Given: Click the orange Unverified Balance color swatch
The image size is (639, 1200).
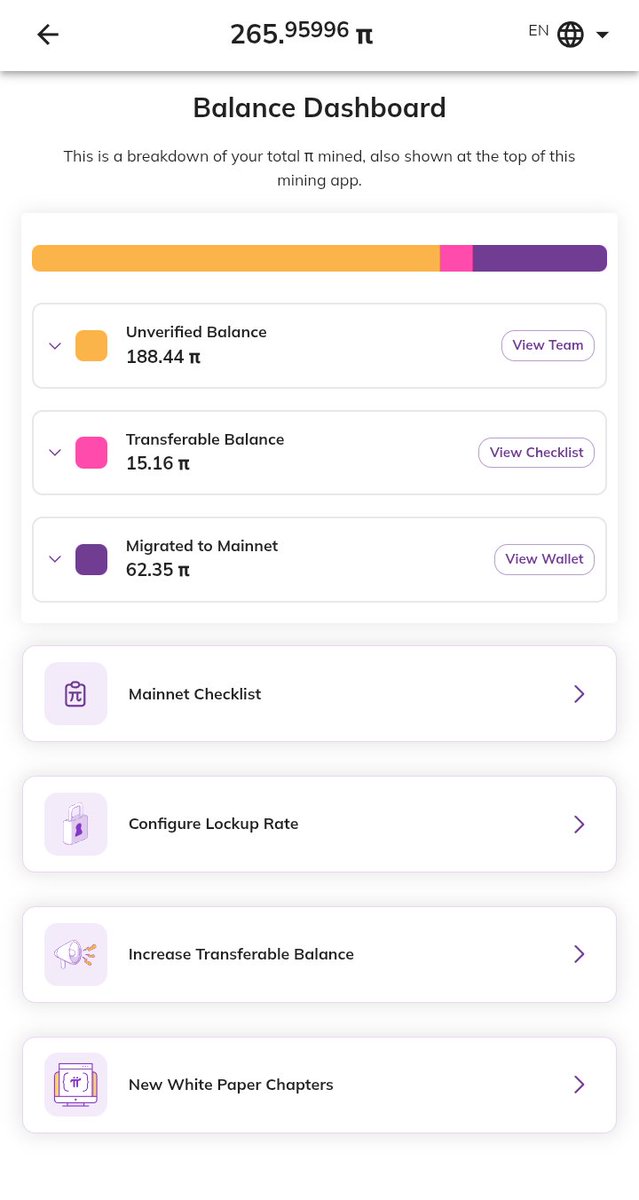Looking at the screenshot, I should click(x=91, y=346).
